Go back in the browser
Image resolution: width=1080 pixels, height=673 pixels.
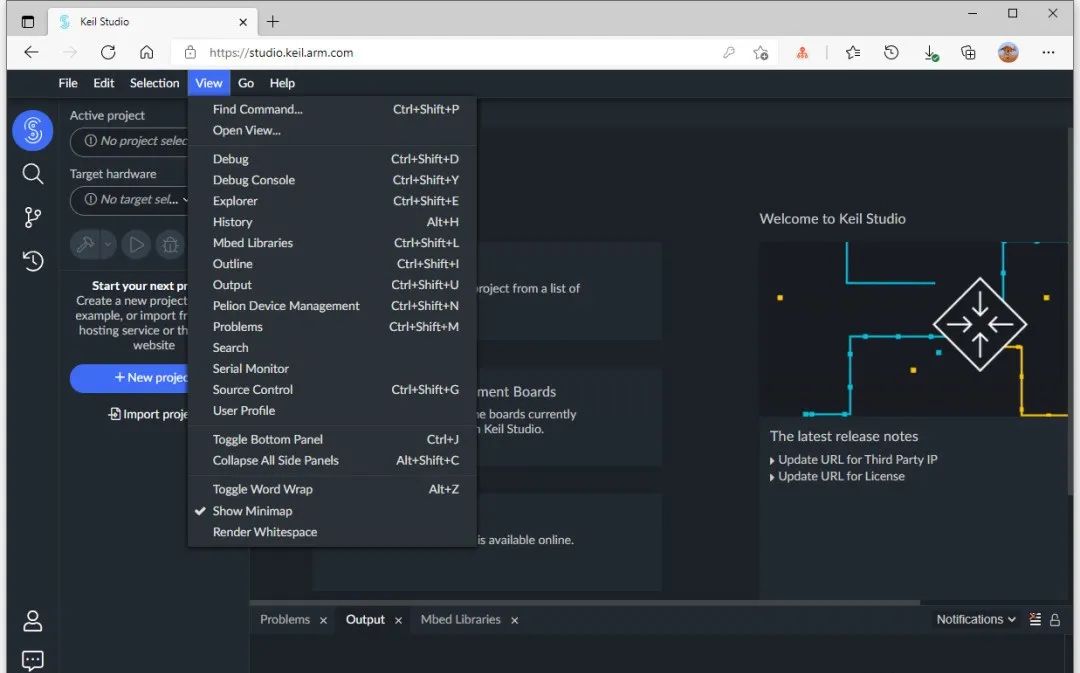(x=31, y=52)
